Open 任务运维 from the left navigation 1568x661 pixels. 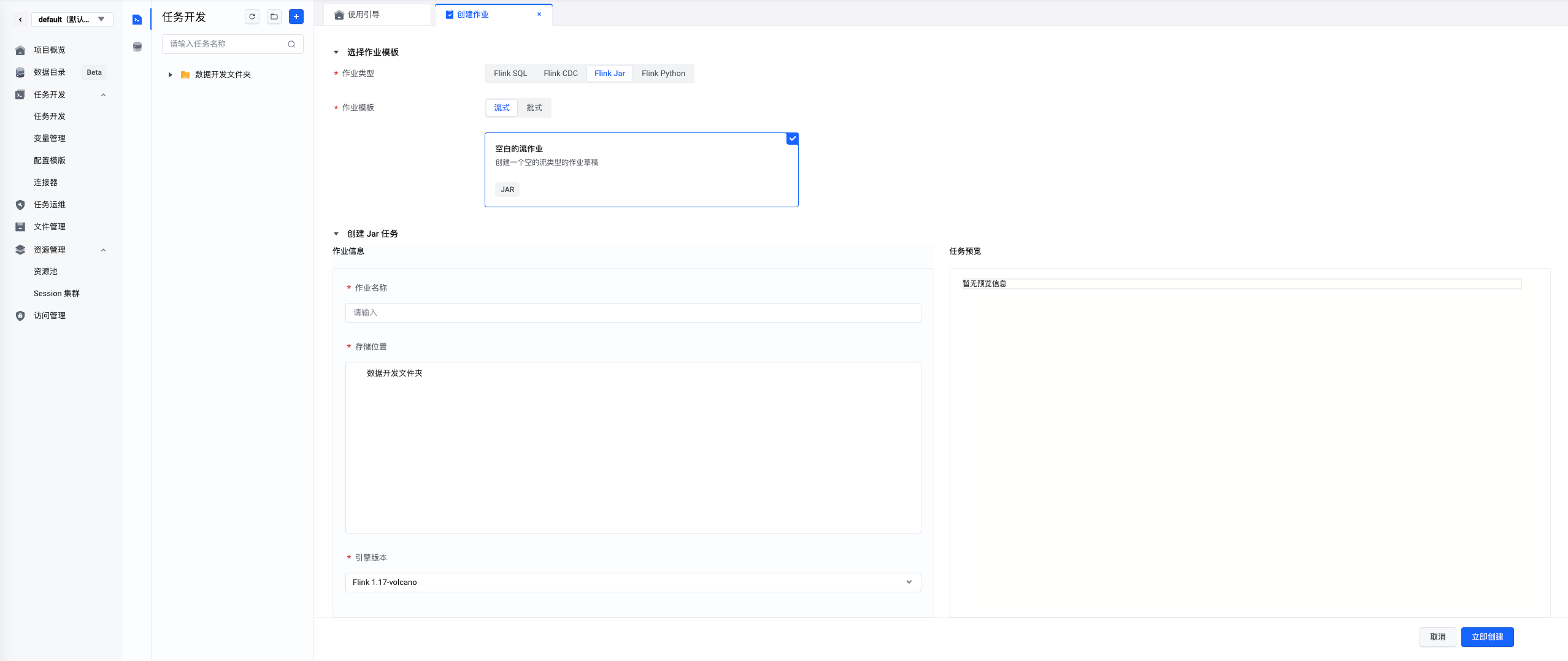pyautogui.click(x=49, y=204)
